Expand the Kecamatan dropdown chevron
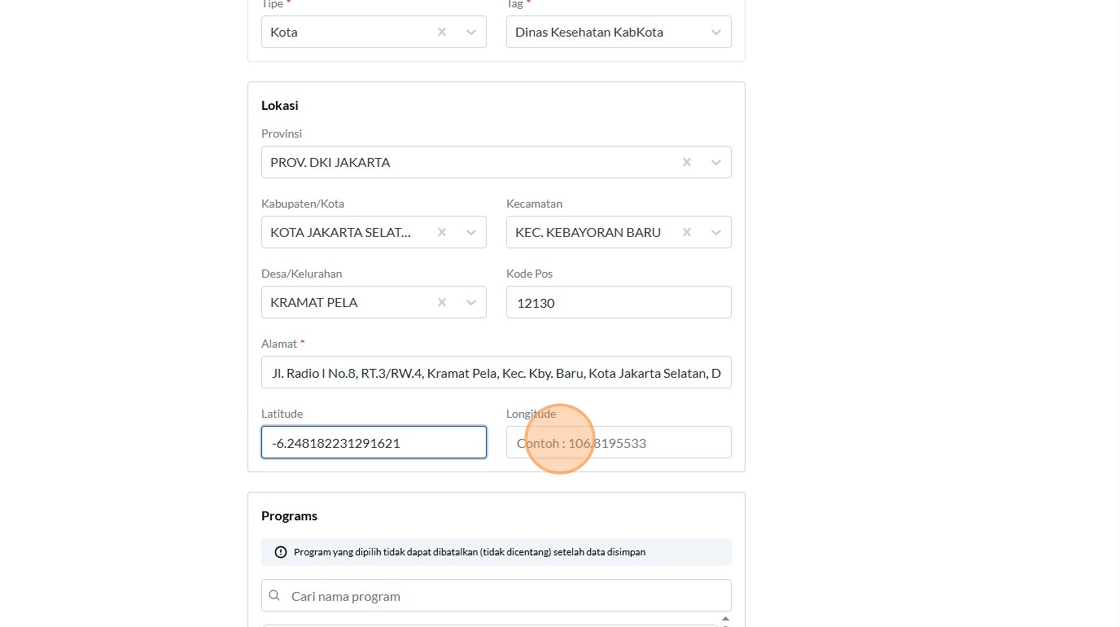 [x=716, y=232]
